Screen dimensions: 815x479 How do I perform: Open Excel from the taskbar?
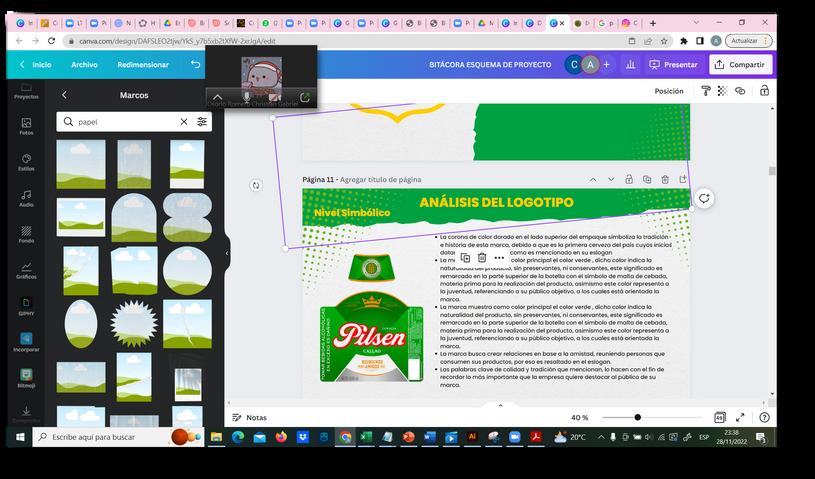366,437
